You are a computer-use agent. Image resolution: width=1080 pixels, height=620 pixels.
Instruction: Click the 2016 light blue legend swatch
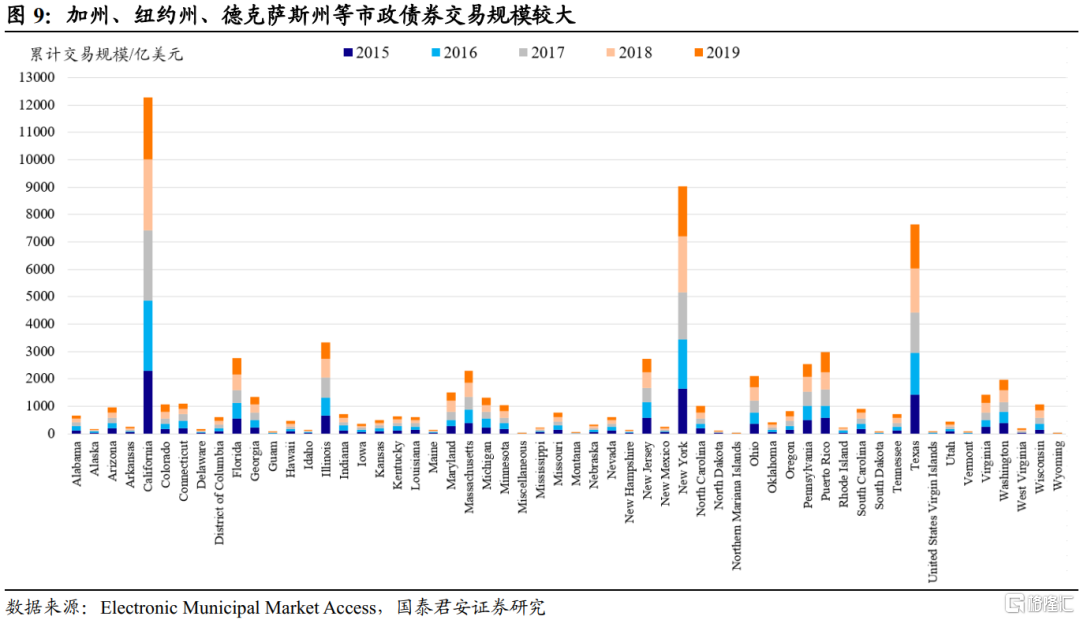(435, 52)
